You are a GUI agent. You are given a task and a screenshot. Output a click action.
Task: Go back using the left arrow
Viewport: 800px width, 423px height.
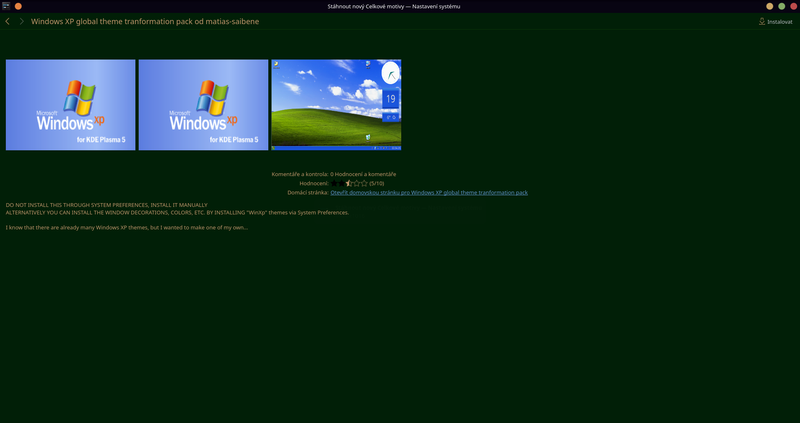coord(8,21)
